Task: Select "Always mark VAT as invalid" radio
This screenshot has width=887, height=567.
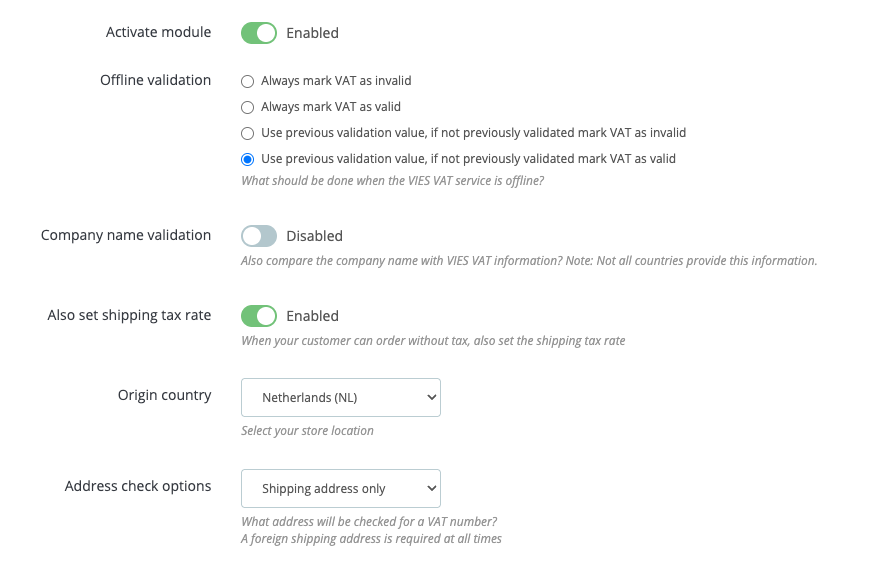Action: pos(248,81)
